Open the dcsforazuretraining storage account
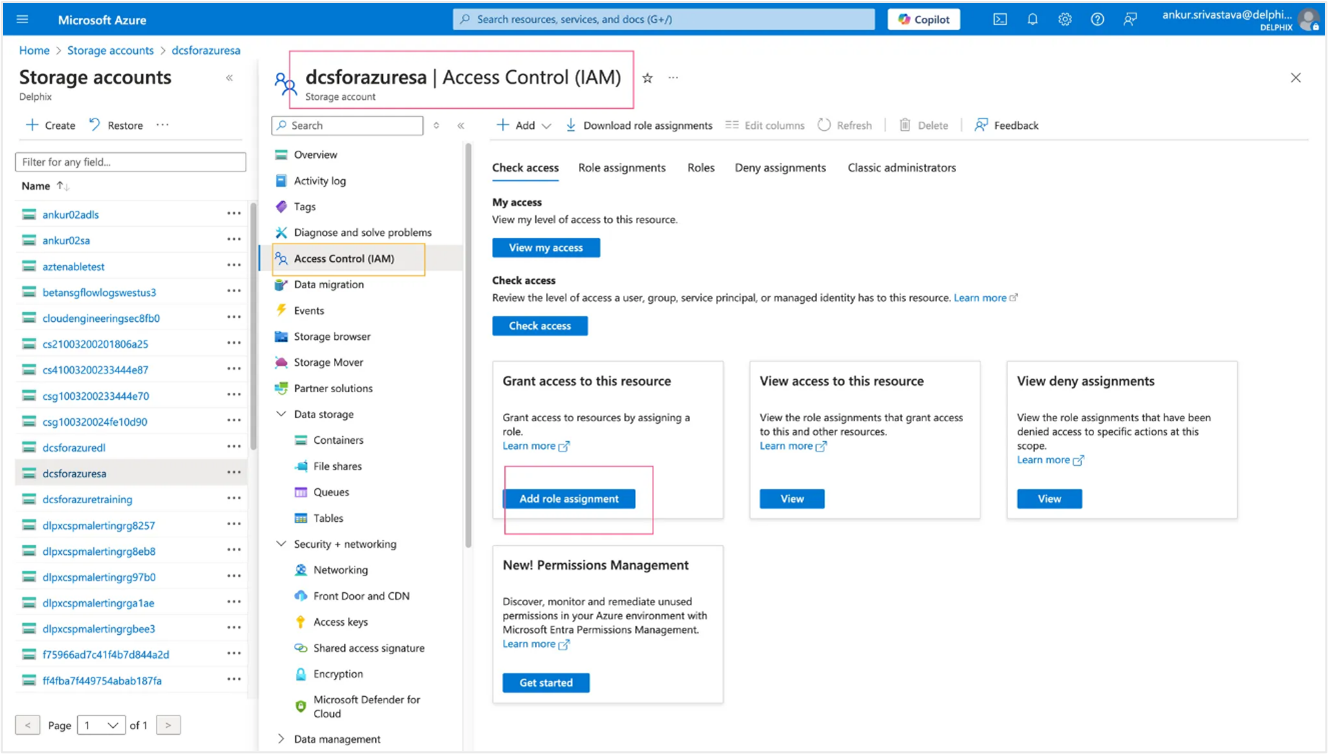This screenshot has width=1328, height=754. [x=87, y=499]
